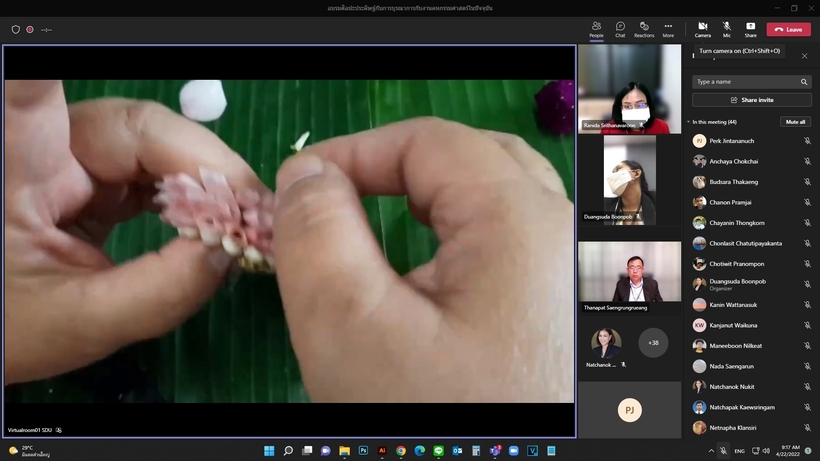Collapse the In this meeting (44) list
820x461 pixels.
point(689,122)
